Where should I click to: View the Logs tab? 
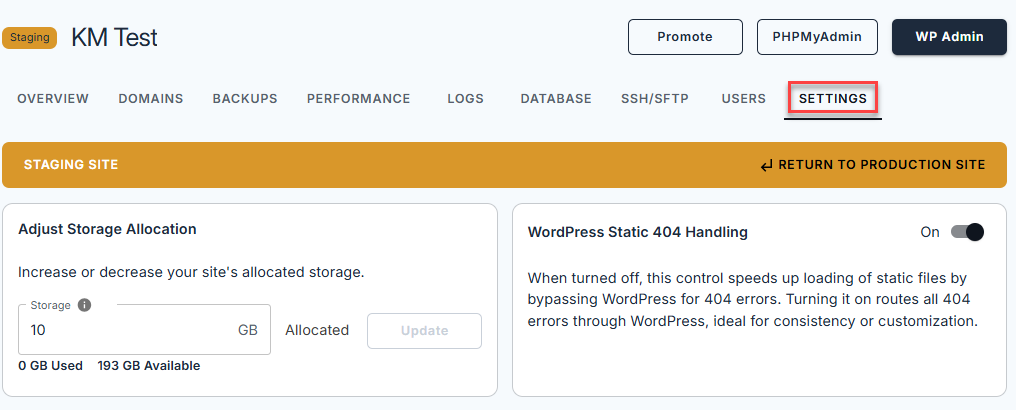(x=466, y=99)
